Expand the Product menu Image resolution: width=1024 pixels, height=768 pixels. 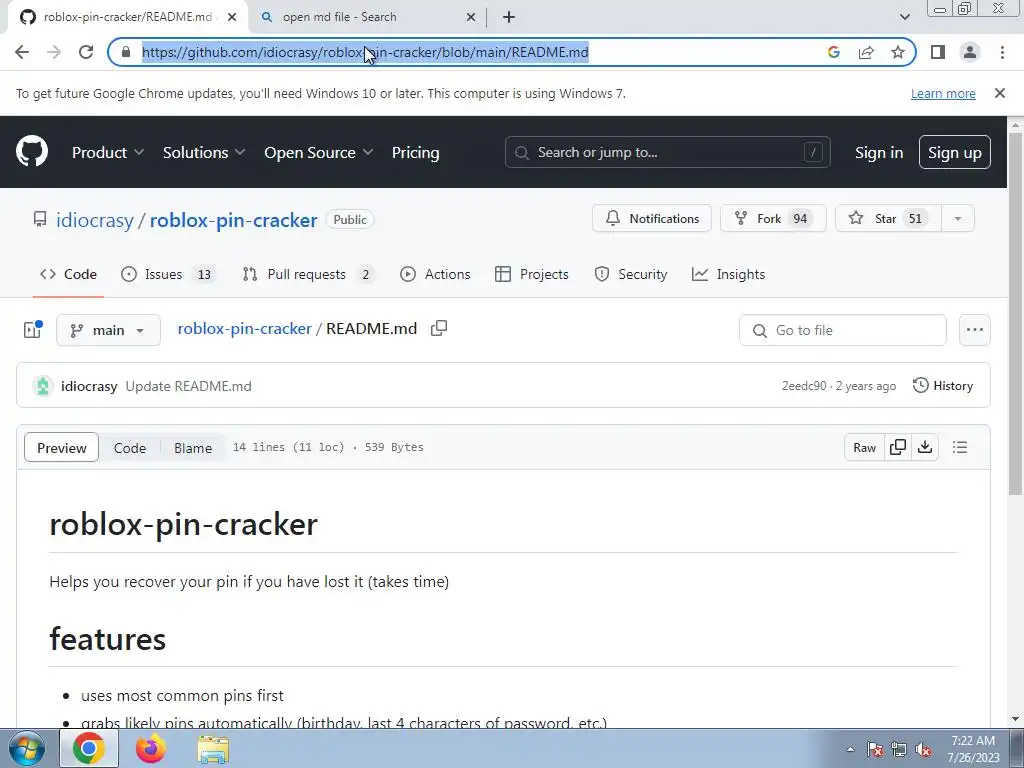click(108, 152)
